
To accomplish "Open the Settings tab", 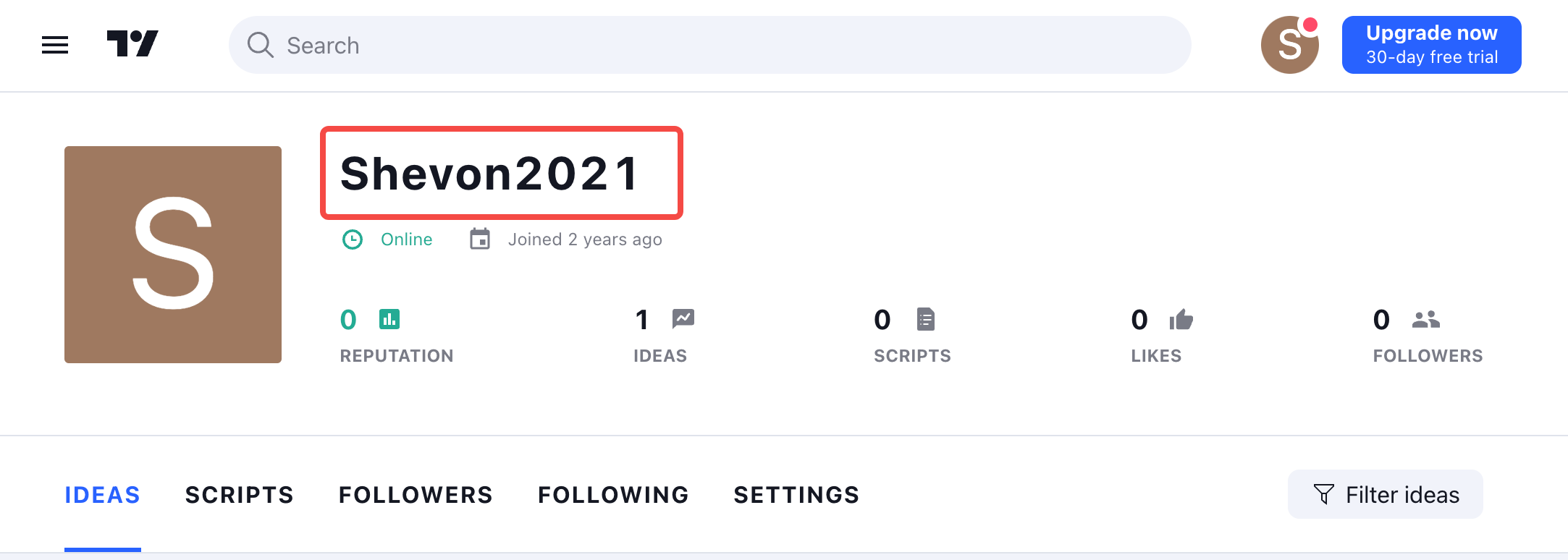I will [x=796, y=495].
